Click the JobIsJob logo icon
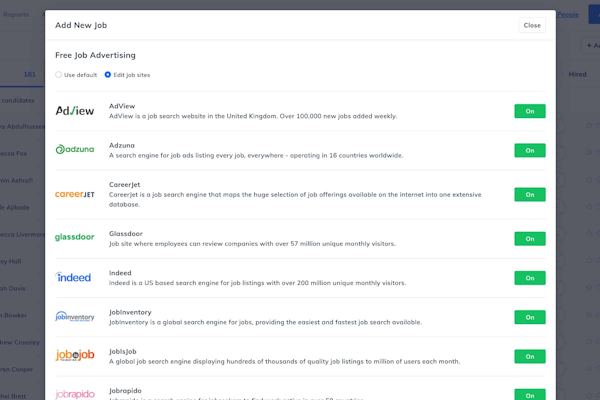 [75, 356]
